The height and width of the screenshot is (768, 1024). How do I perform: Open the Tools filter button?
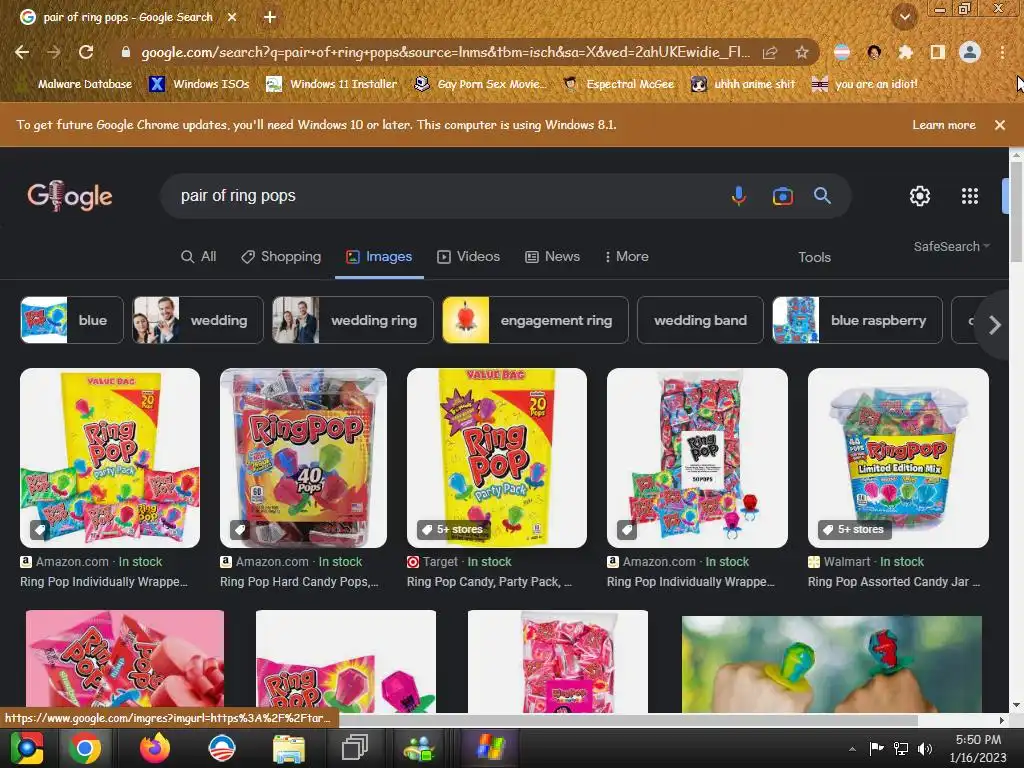tap(814, 257)
